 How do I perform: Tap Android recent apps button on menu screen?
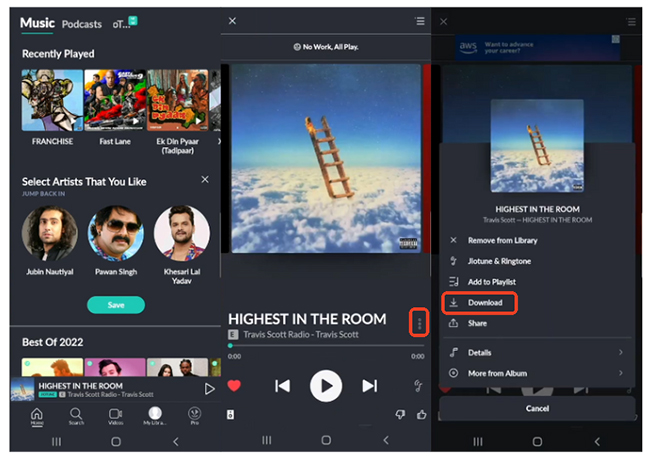coord(478,441)
